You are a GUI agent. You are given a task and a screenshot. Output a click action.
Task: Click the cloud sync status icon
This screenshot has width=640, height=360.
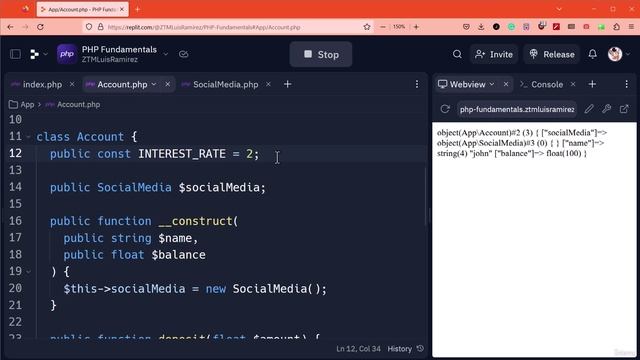point(184,54)
